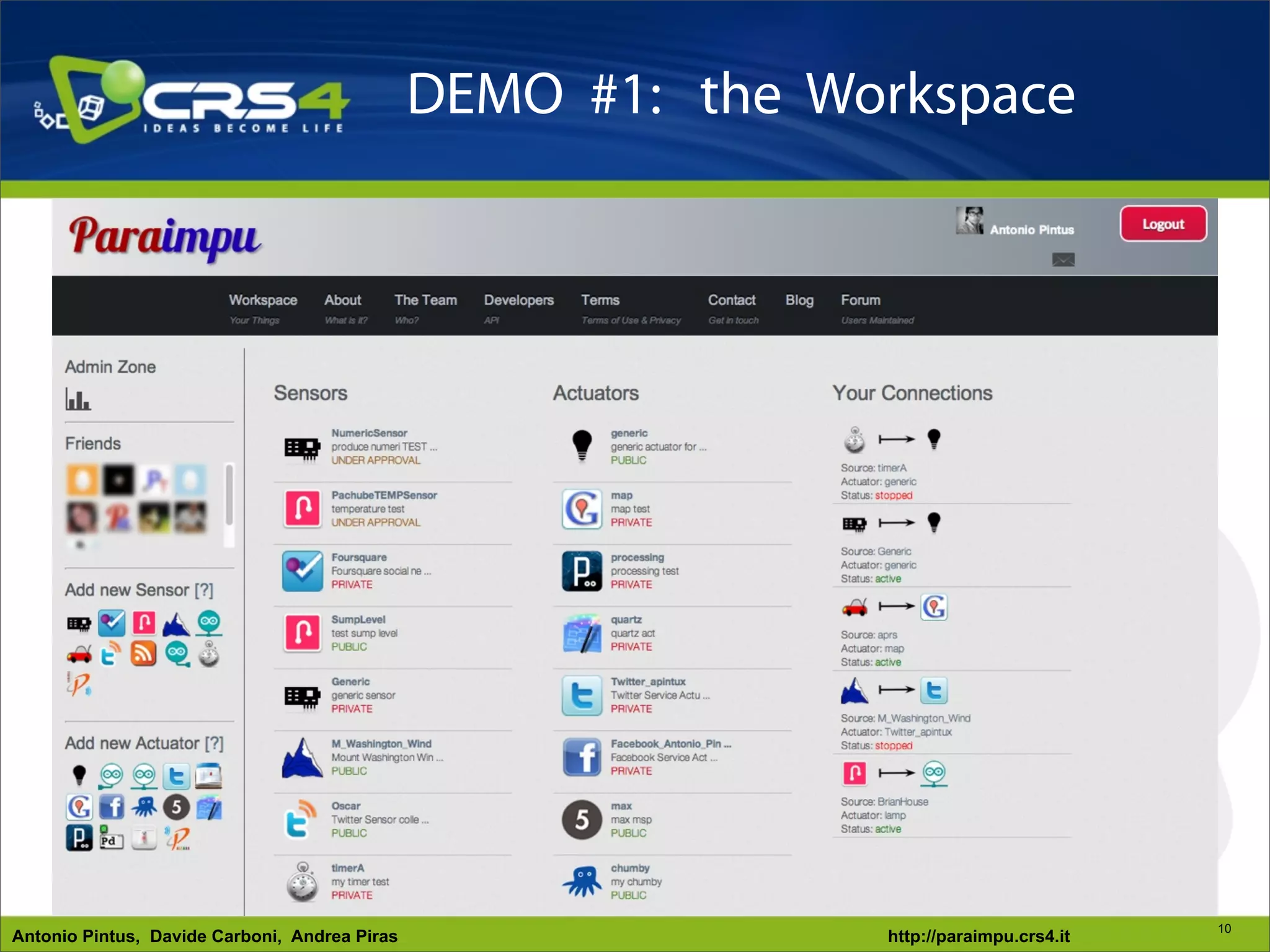Add a Facebook actuator from the sidebar
The image size is (1270, 952).
(112, 807)
